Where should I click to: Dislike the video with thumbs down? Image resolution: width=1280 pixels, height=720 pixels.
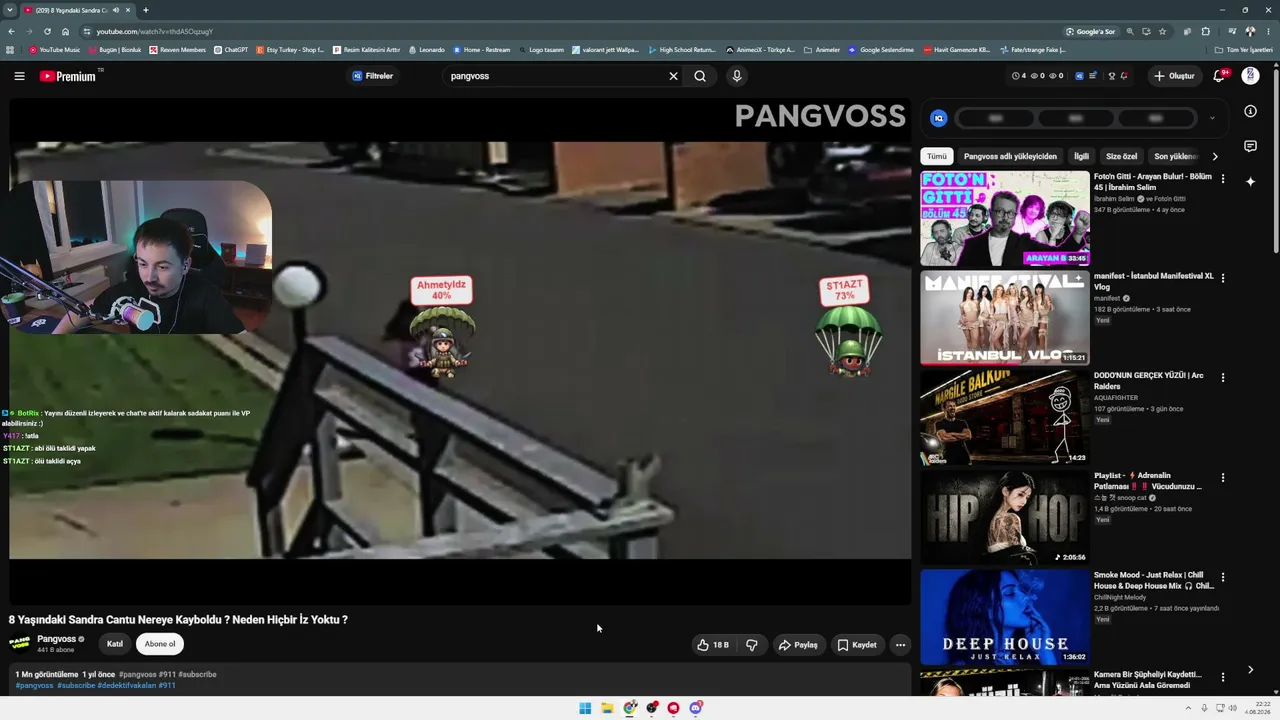click(x=752, y=645)
